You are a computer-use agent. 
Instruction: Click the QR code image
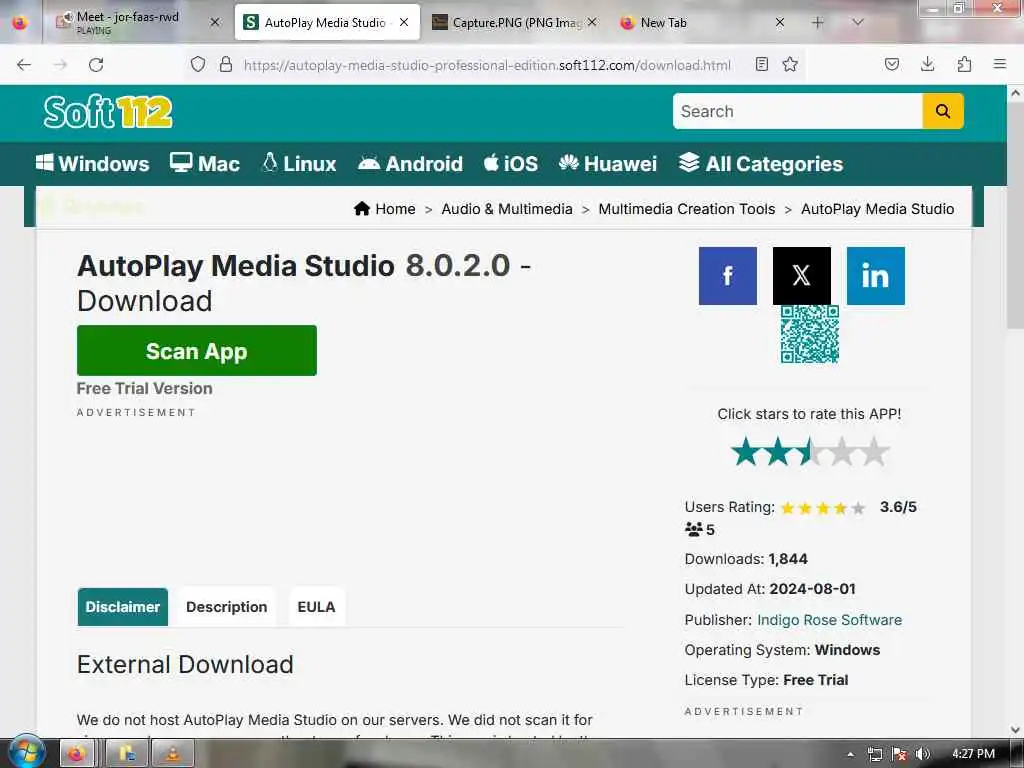coord(810,334)
